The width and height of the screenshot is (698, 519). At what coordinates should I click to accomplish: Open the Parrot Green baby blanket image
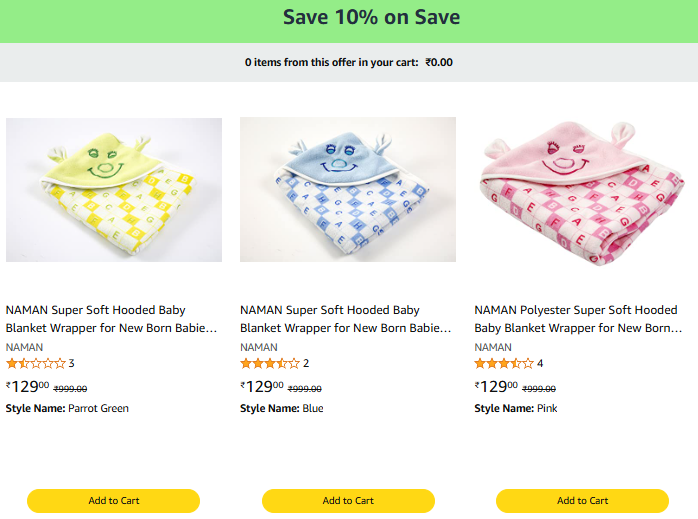(114, 190)
